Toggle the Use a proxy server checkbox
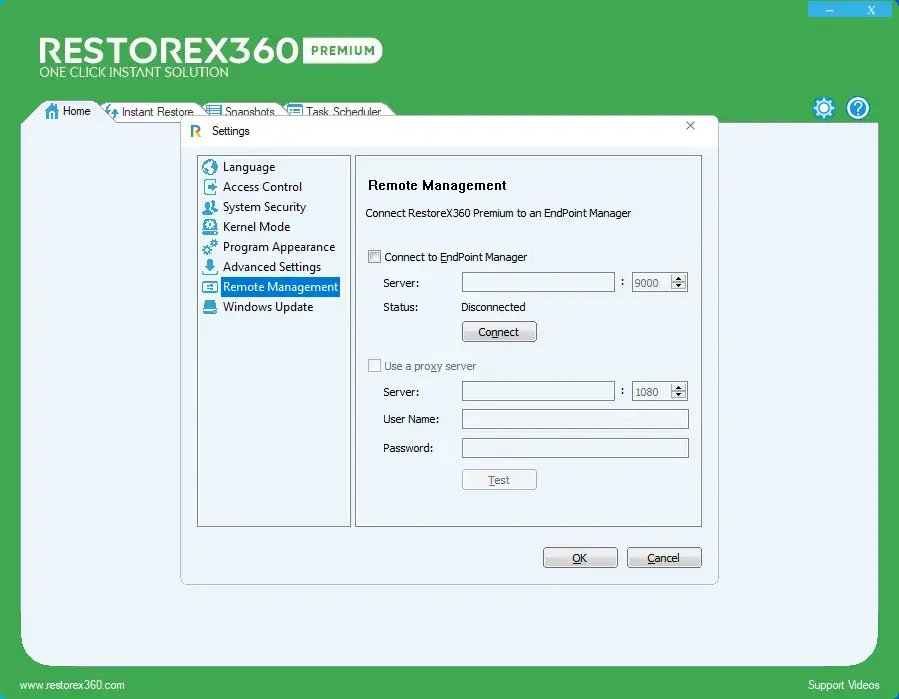 pyautogui.click(x=375, y=366)
